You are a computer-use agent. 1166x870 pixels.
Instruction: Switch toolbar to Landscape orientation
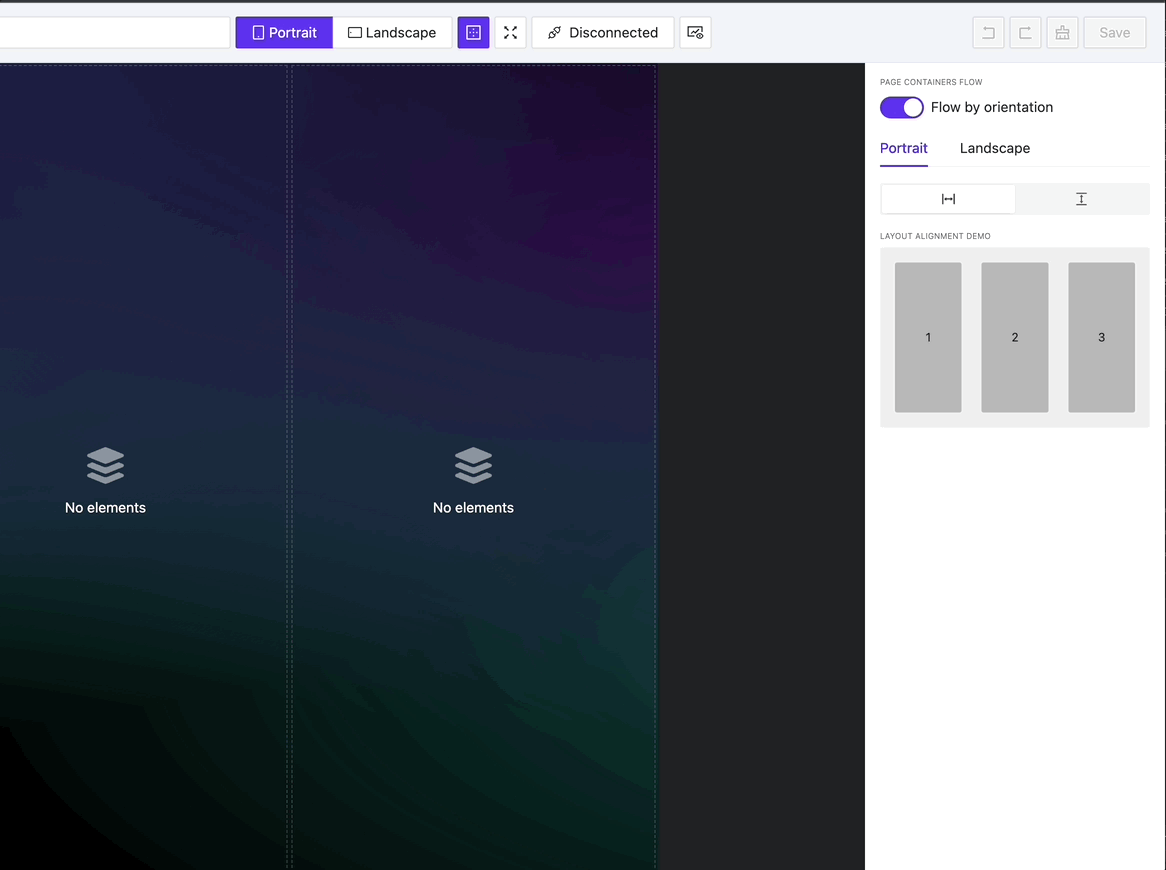pyautogui.click(x=392, y=33)
